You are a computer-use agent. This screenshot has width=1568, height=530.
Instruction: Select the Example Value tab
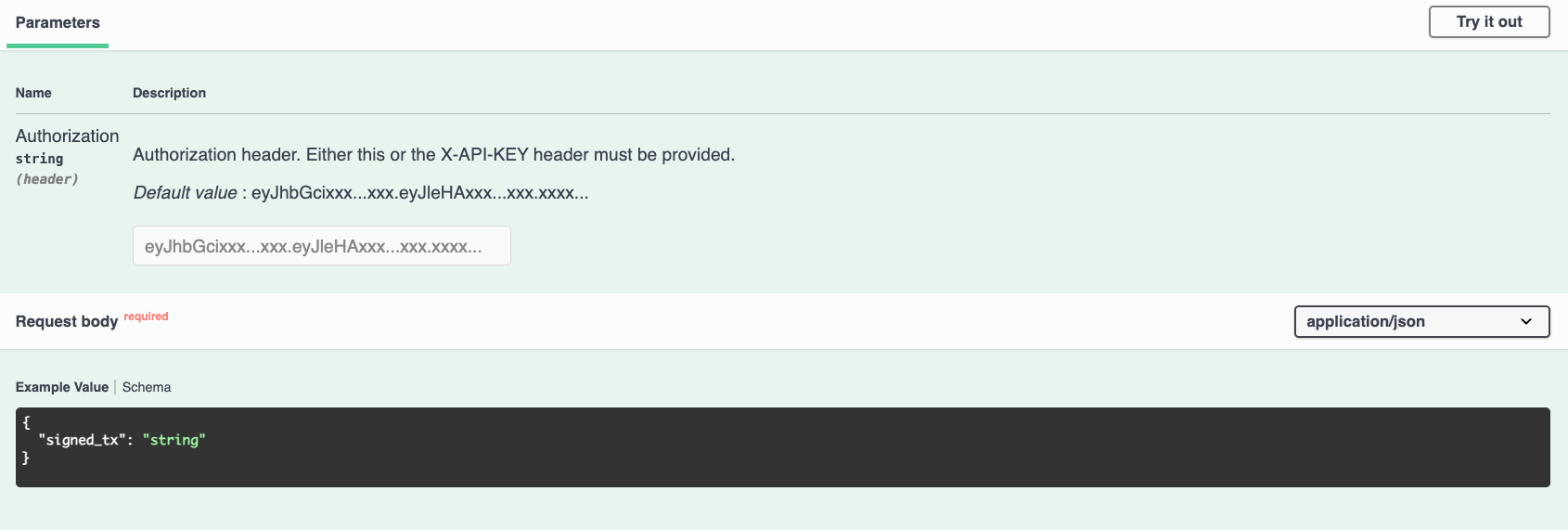(x=62, y=387)
